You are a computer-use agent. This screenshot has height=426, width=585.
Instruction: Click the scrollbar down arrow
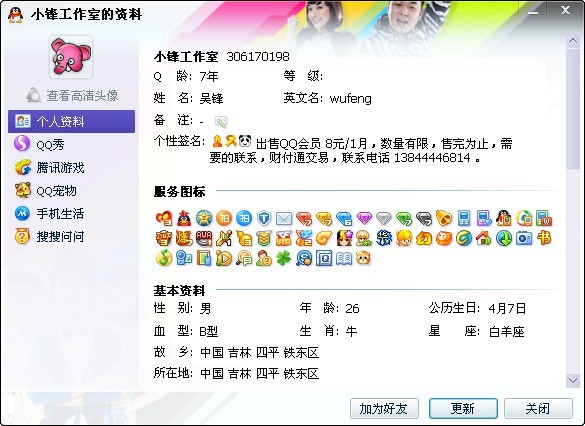coord(573,380)
